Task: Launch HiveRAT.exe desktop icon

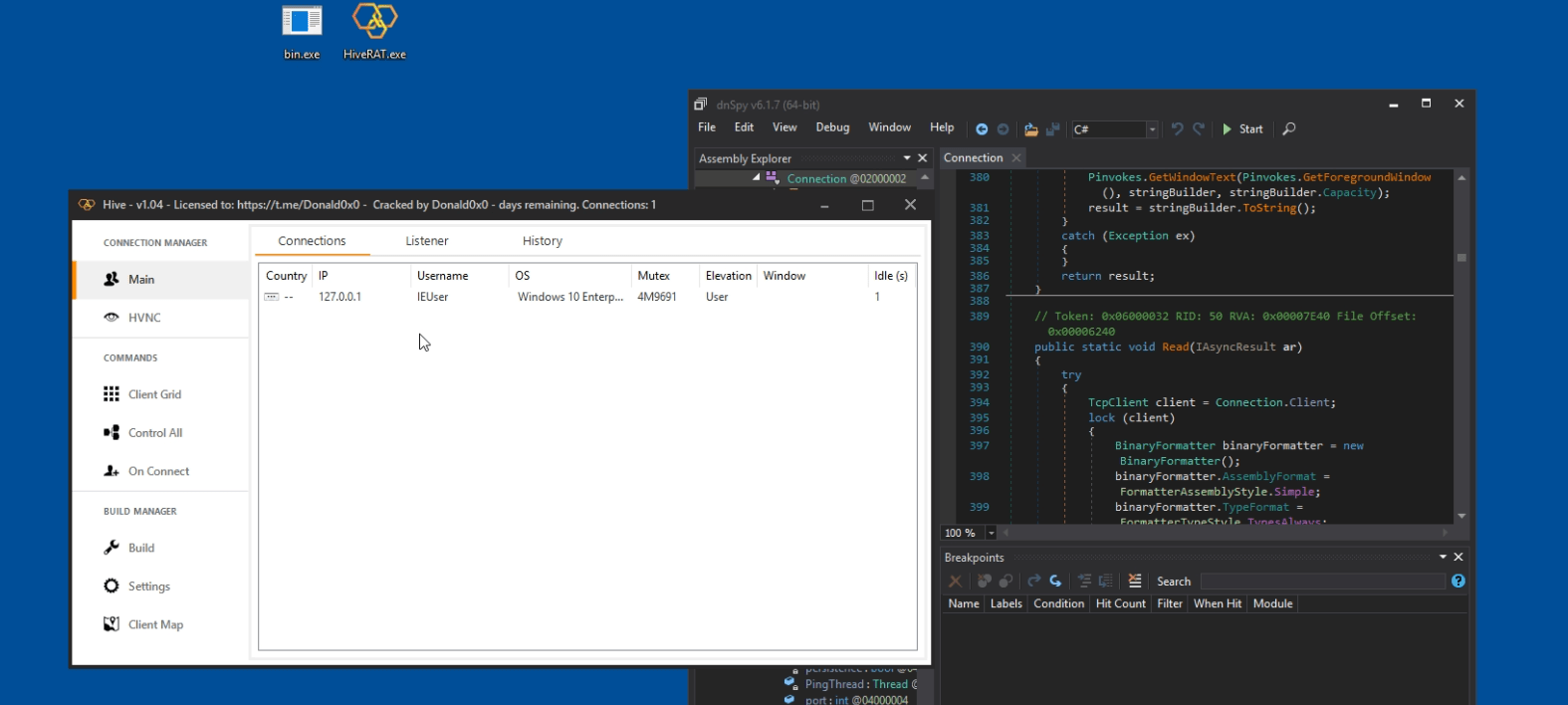Action: tap(374, 32)
